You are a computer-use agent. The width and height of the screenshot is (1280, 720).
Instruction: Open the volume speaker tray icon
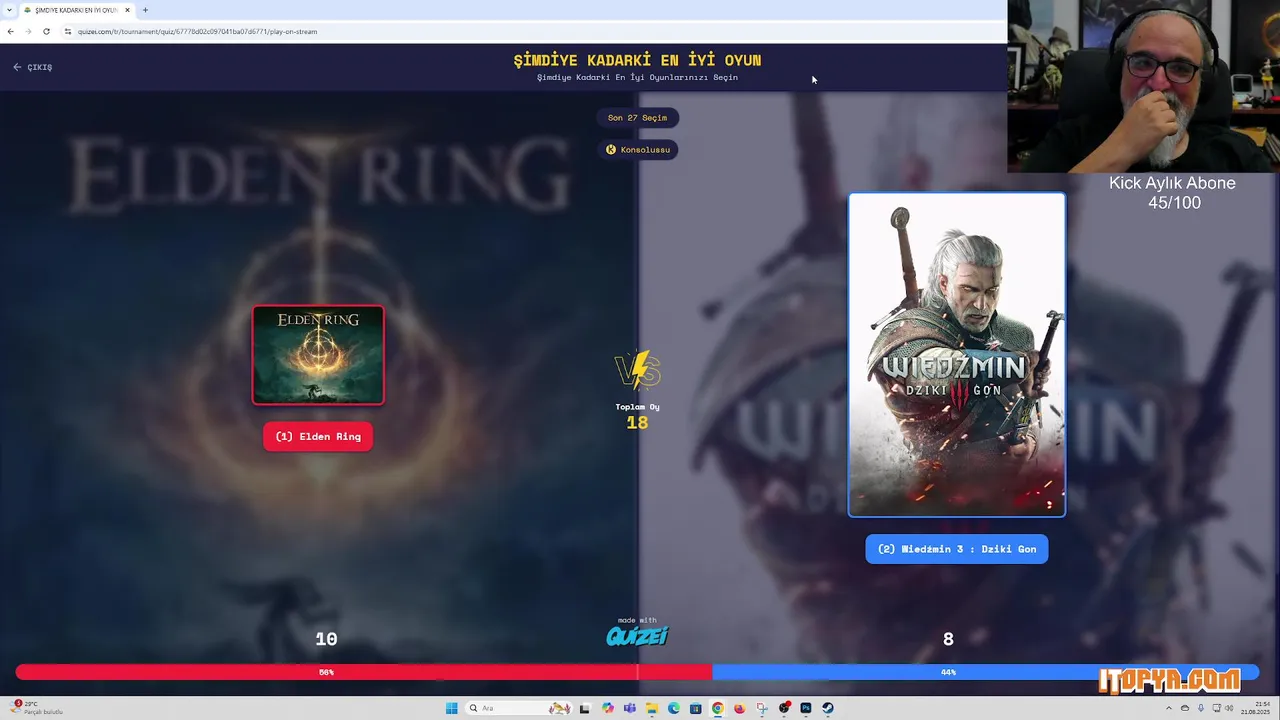pos(1230,708)
